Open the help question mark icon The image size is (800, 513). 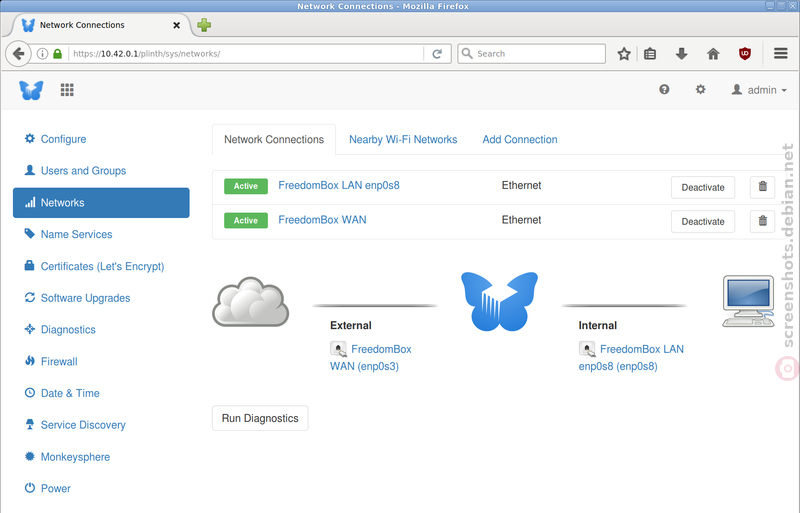664,89
